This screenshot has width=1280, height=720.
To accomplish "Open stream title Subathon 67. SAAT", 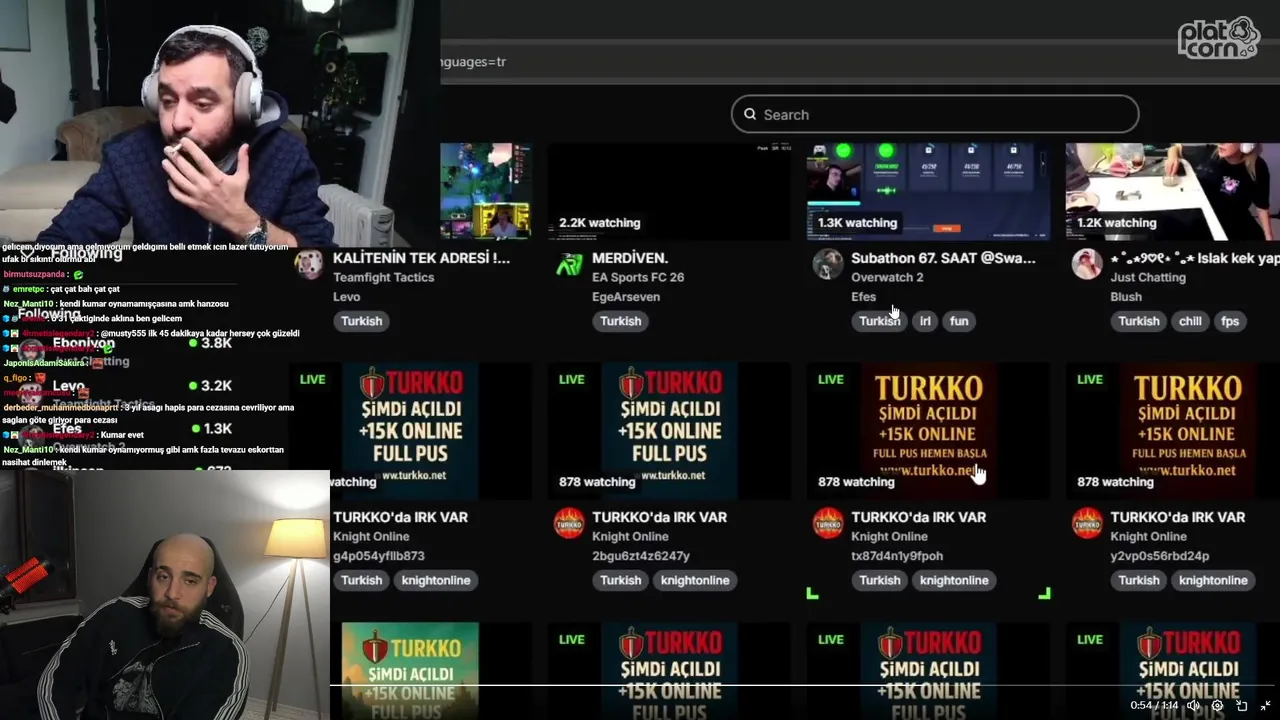I will click(943, 258).
